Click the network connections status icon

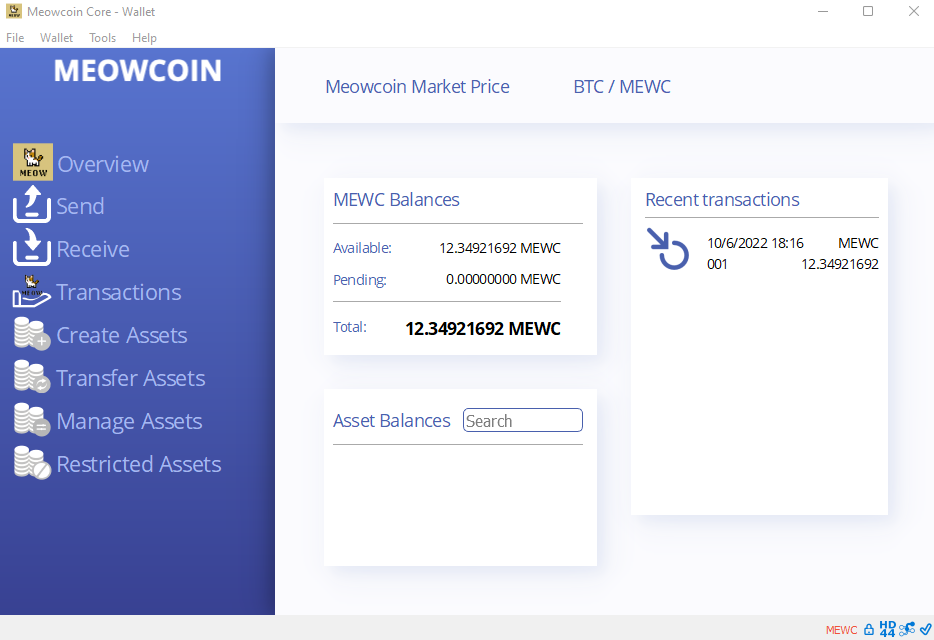click(x=907, y=629)
